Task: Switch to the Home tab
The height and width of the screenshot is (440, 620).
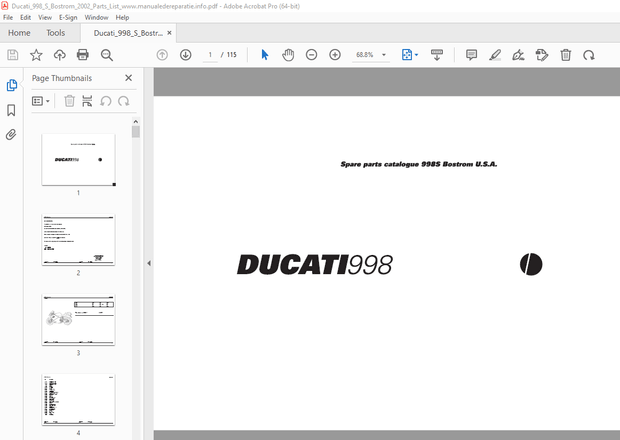Action: point(19,33)
